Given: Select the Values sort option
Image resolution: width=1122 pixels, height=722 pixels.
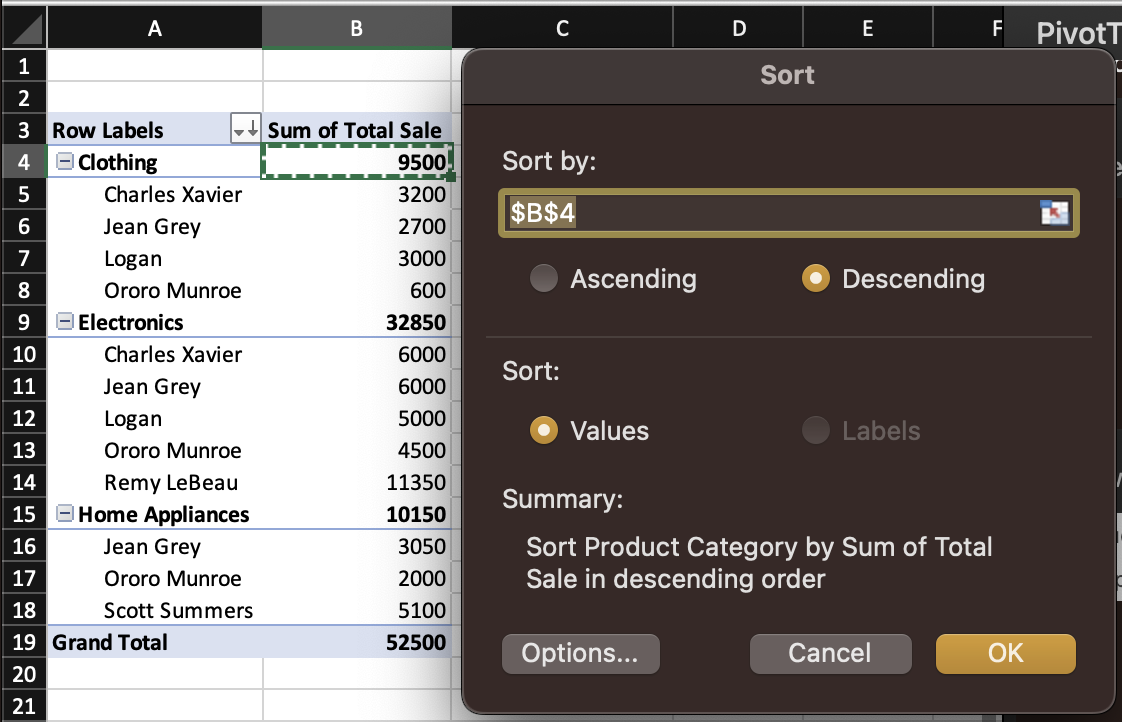Looking at the screenshot, I should (544, 431).
